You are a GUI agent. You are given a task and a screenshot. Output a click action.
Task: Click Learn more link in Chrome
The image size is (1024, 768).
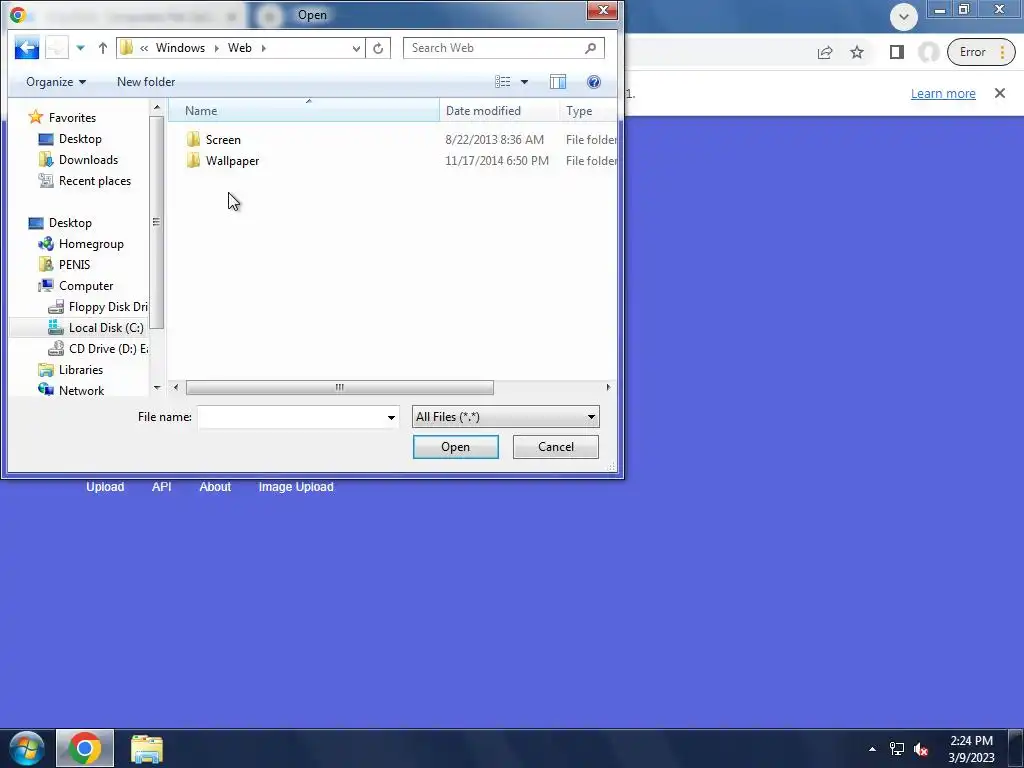click(943, 93)
